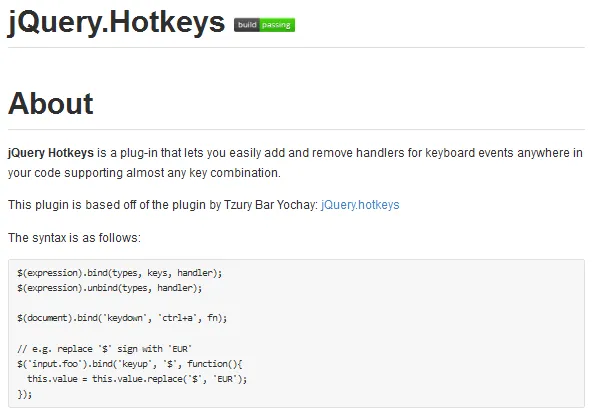The image size is (600, 415).
Task: Click the $(expression).bind code line
Action: coord(120,273)
